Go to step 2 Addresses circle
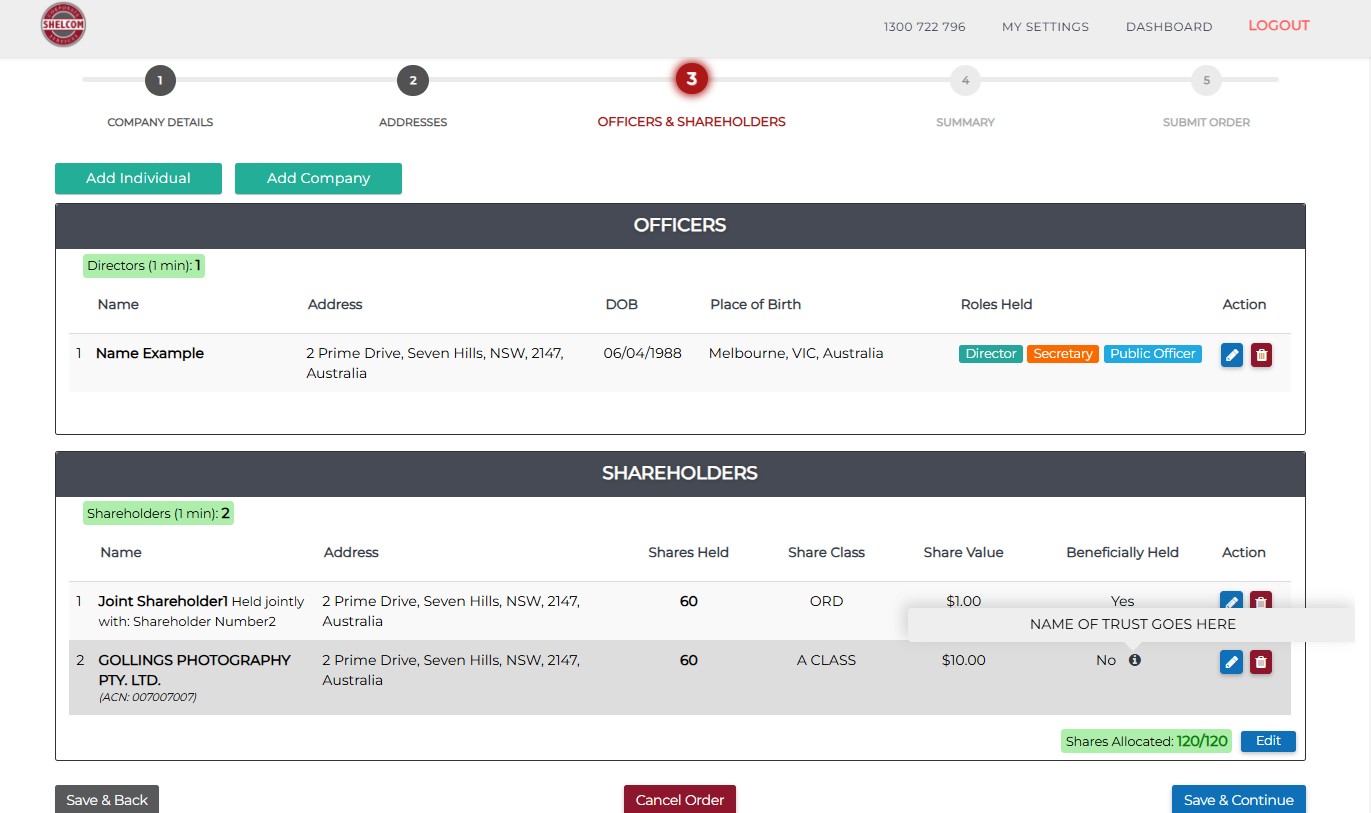1371x813 pixels. (x=413, y=81)
